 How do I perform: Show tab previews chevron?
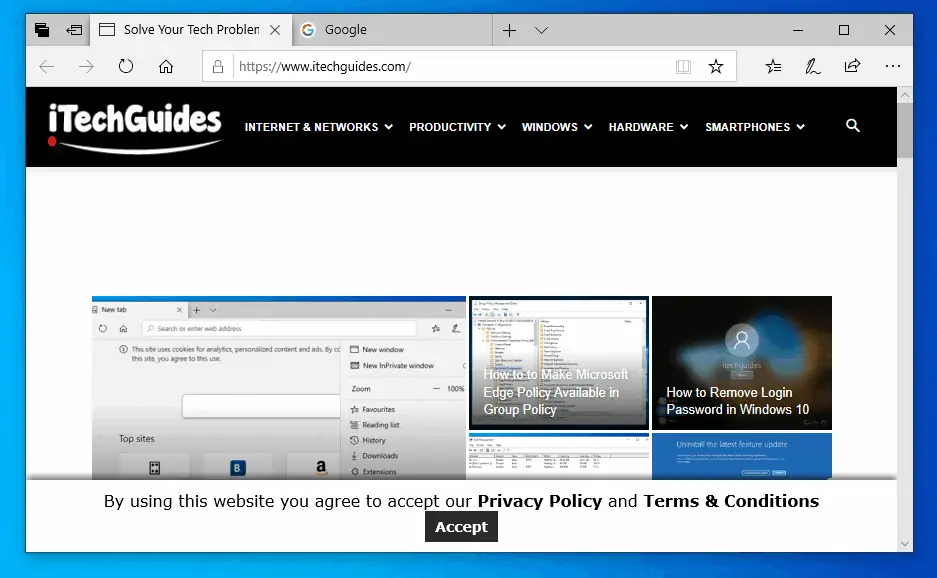pyautogui.click(x=541, y=30)
